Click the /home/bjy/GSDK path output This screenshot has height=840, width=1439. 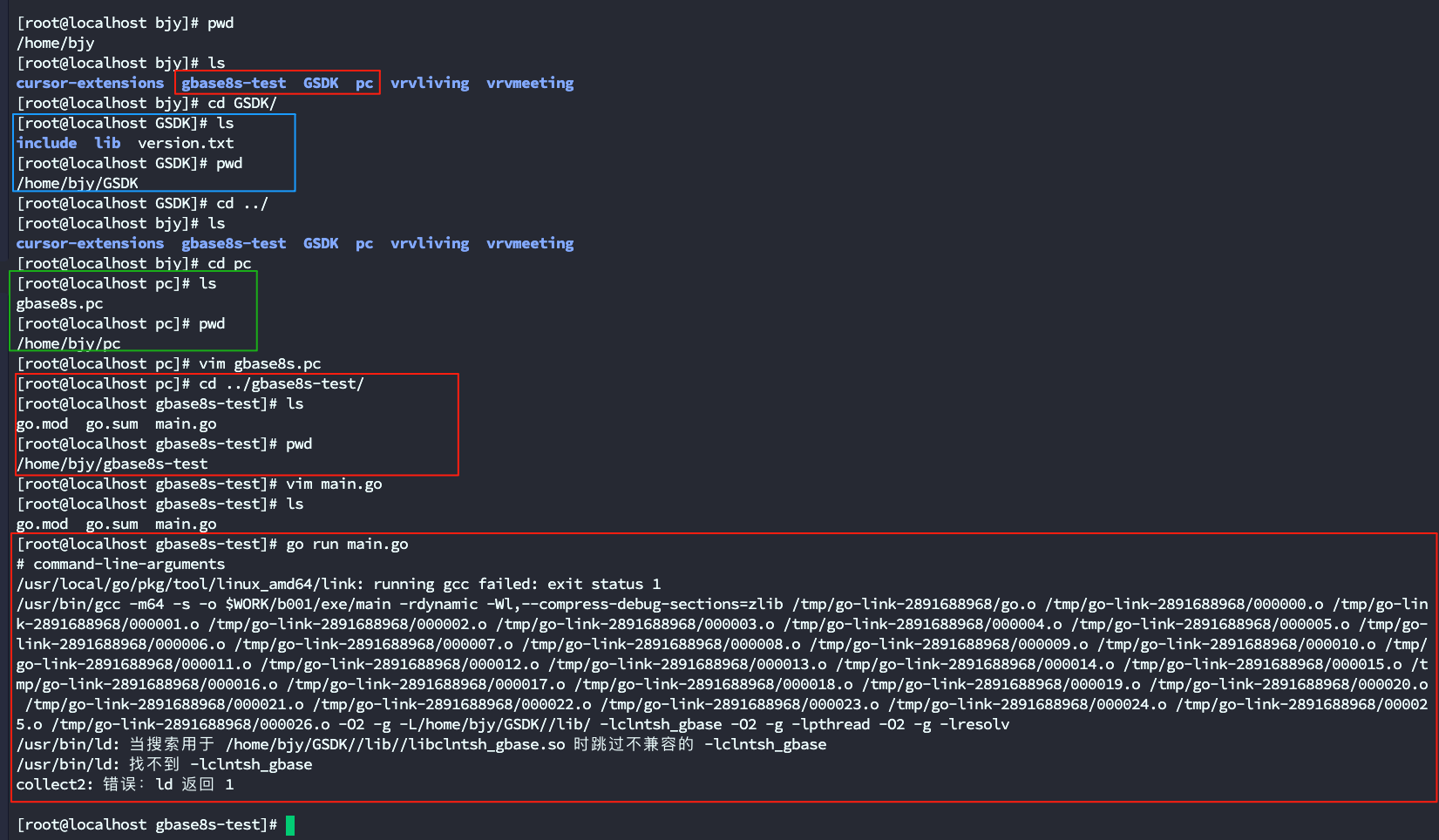(78, 183)
